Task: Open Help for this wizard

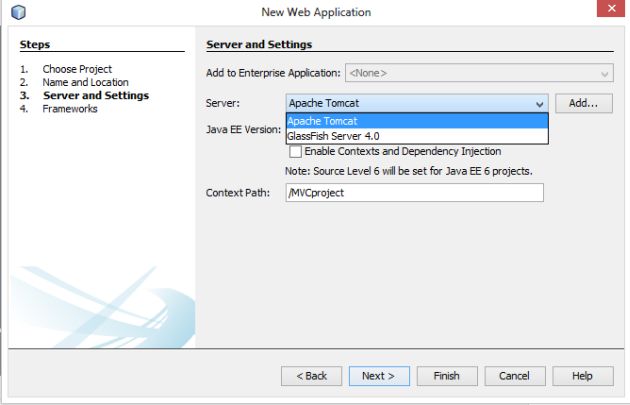Action: (582, 376)
